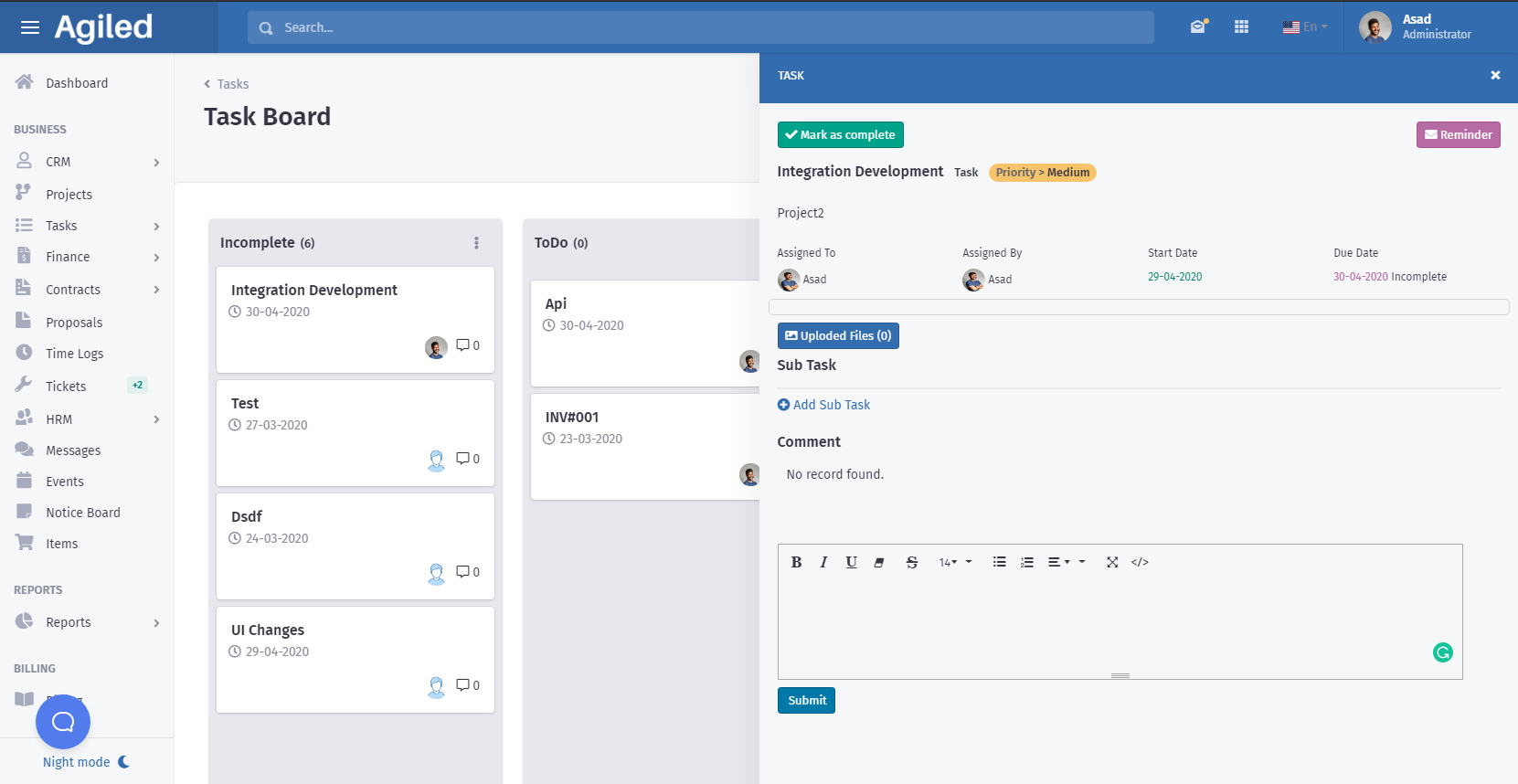The height and width of the screenshot is (784, 1518).
Task: Open Incomplete column options menu
Action: point(476,243)
